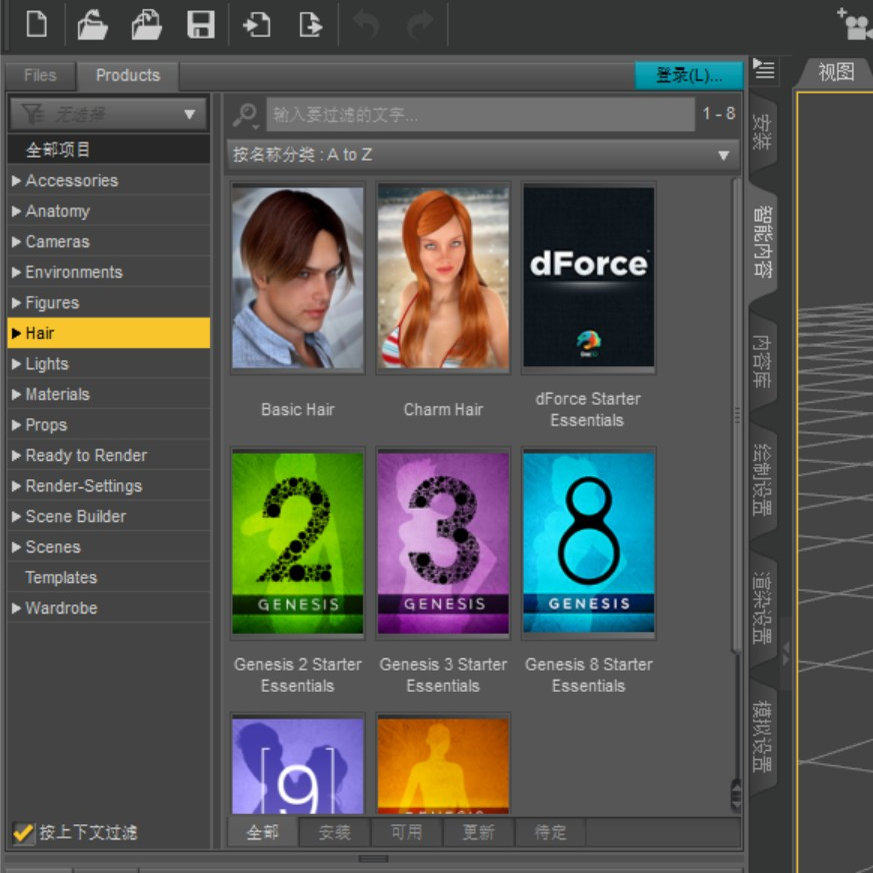Click the 更新 filter button at the bottom
The height and width of the screenshot is (873, 873).
point(480,832)
